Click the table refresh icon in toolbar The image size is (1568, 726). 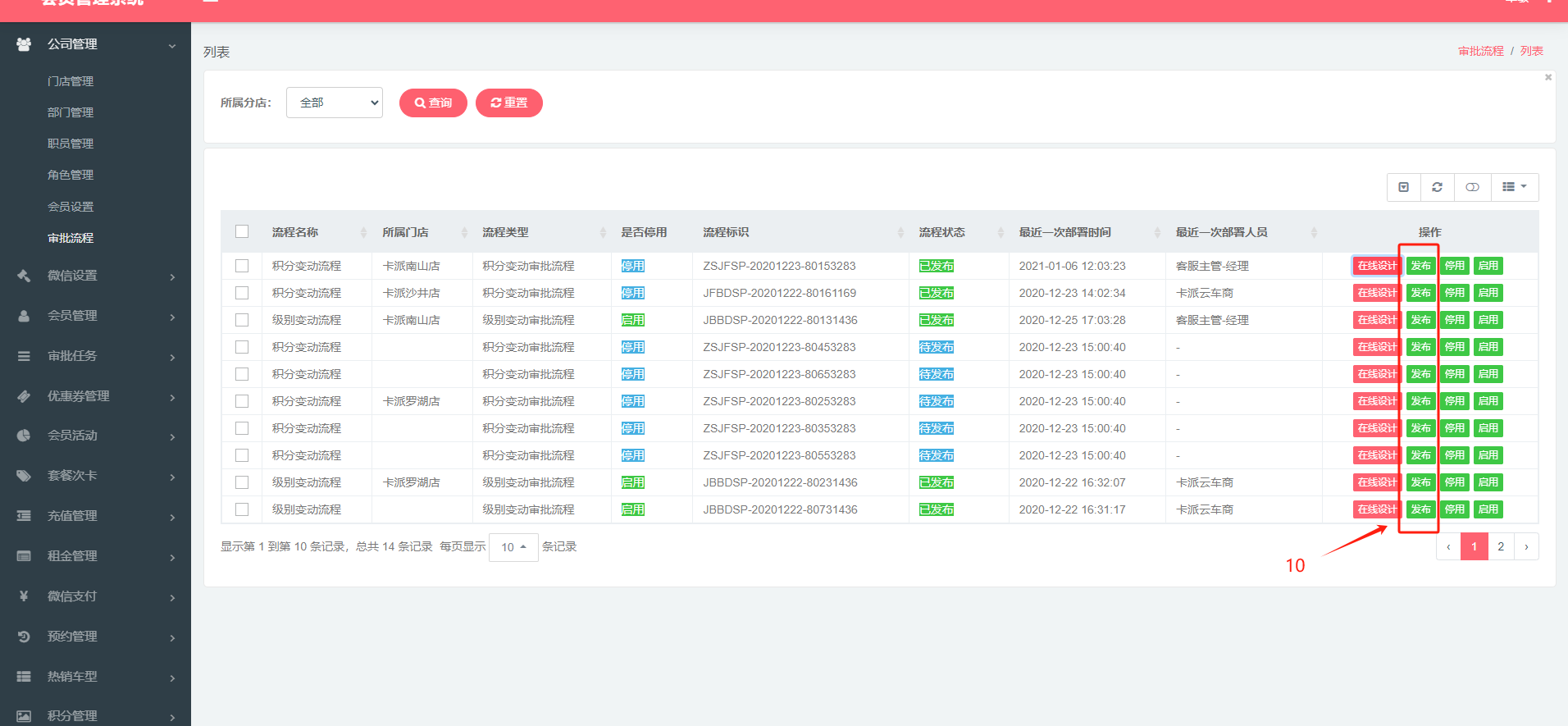pyautogui.click(x=1437, y=187)
